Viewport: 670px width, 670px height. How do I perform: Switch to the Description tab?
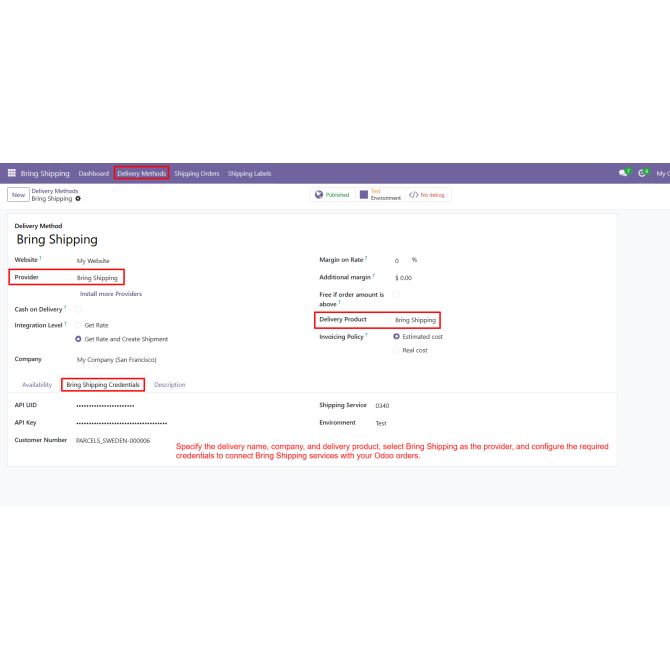170,385
